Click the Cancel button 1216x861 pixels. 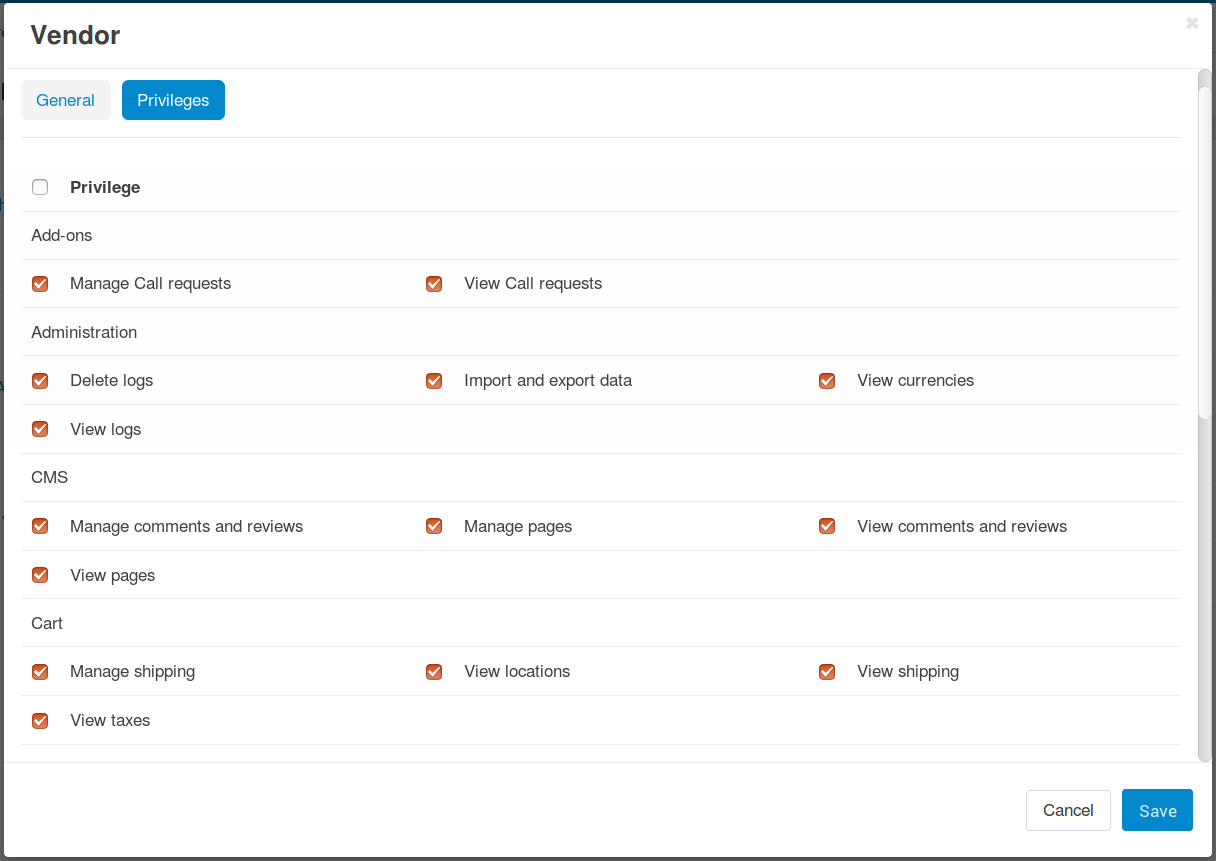coord(1068,810)
